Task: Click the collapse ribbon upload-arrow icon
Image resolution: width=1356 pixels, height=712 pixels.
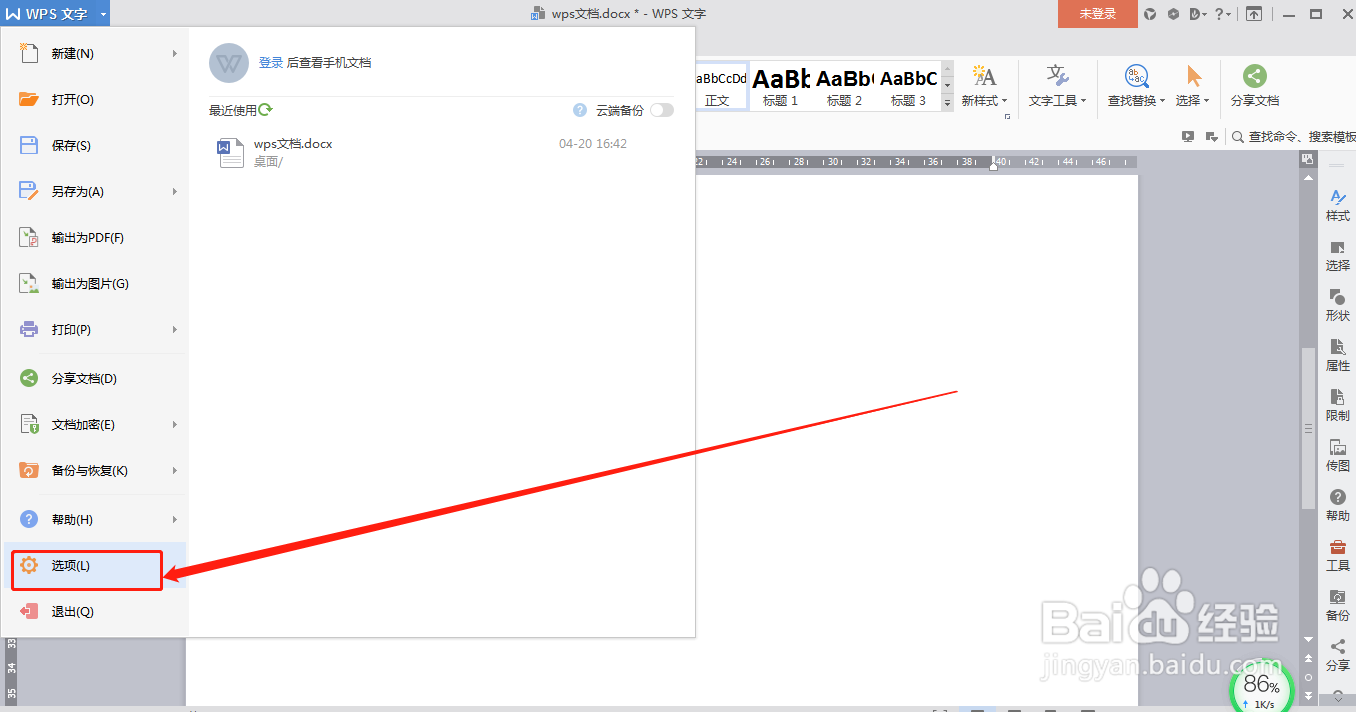Action: click(1253, 14)
